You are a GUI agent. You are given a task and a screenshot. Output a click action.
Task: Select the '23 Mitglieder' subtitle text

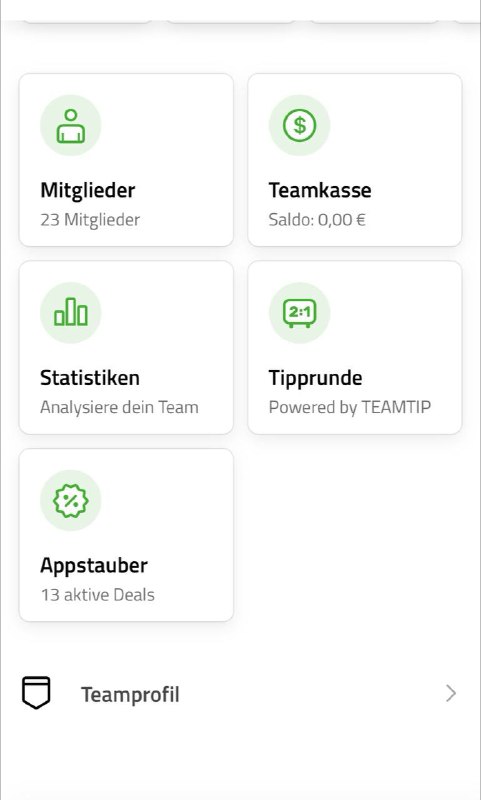(90, 220)
